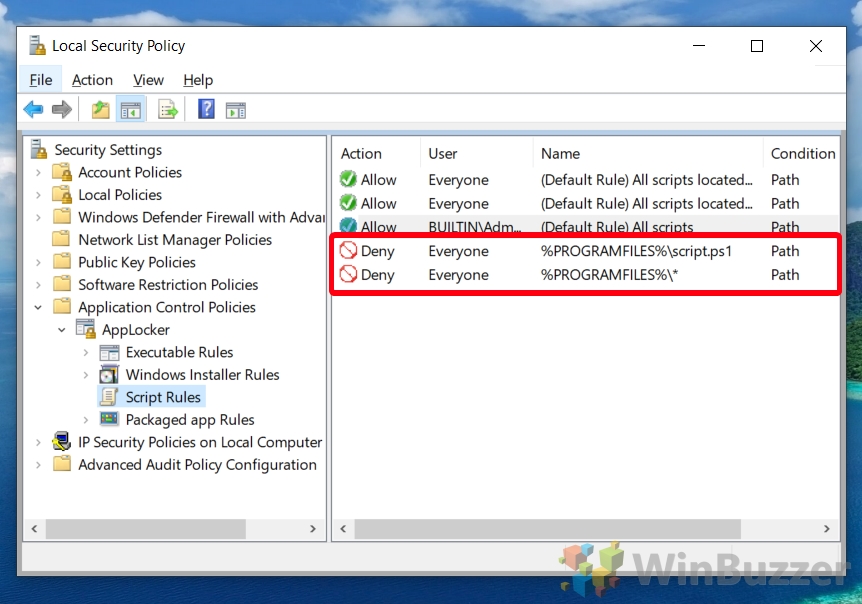This screenshot has height=604, width=862.
Task: Expand Advanced Audit Policy Configuration node
Action: 39,465
